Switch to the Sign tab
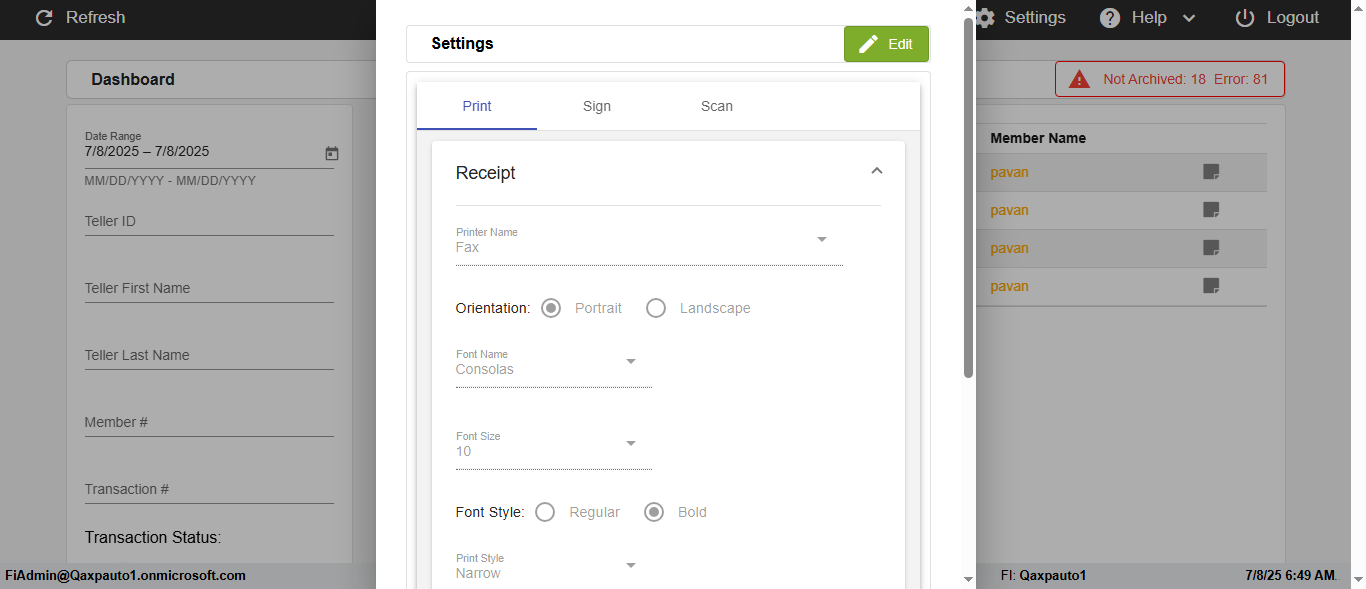This screenshot has width=1366, height=589. point(597,106)
